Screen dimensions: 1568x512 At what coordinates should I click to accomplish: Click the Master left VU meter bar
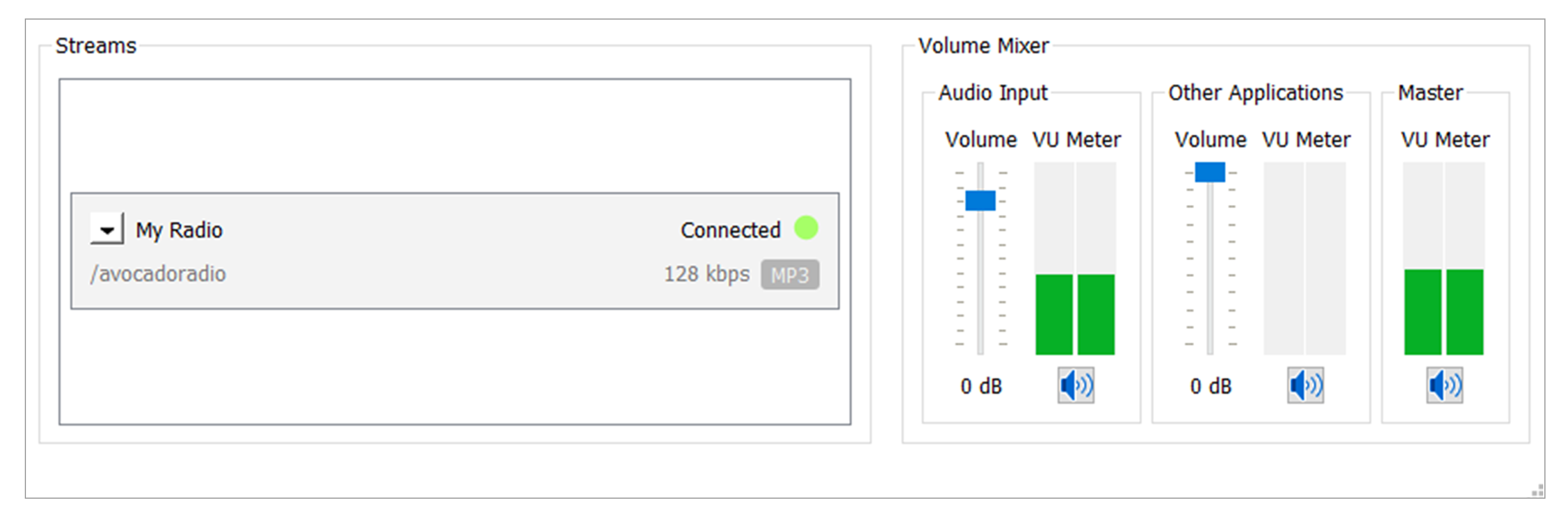(1423, 312)
